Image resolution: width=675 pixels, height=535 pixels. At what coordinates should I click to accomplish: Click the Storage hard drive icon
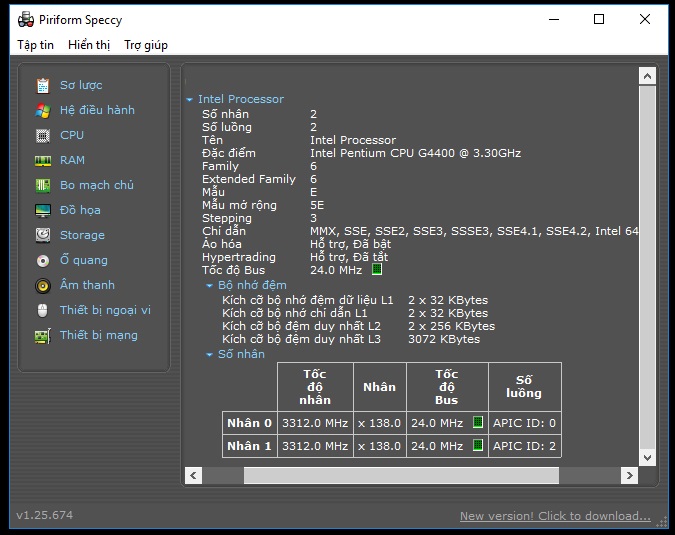(43, 235)
